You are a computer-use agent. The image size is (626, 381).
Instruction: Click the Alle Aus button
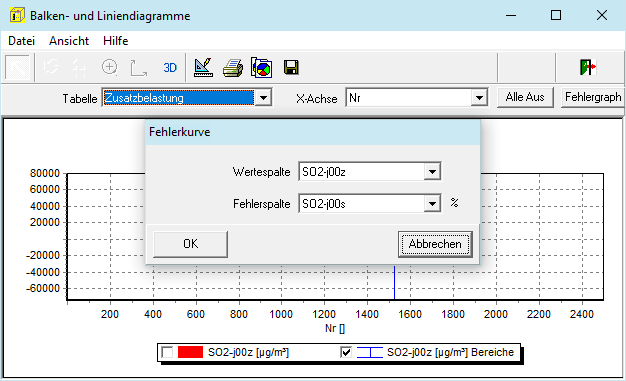click(525, 97)
